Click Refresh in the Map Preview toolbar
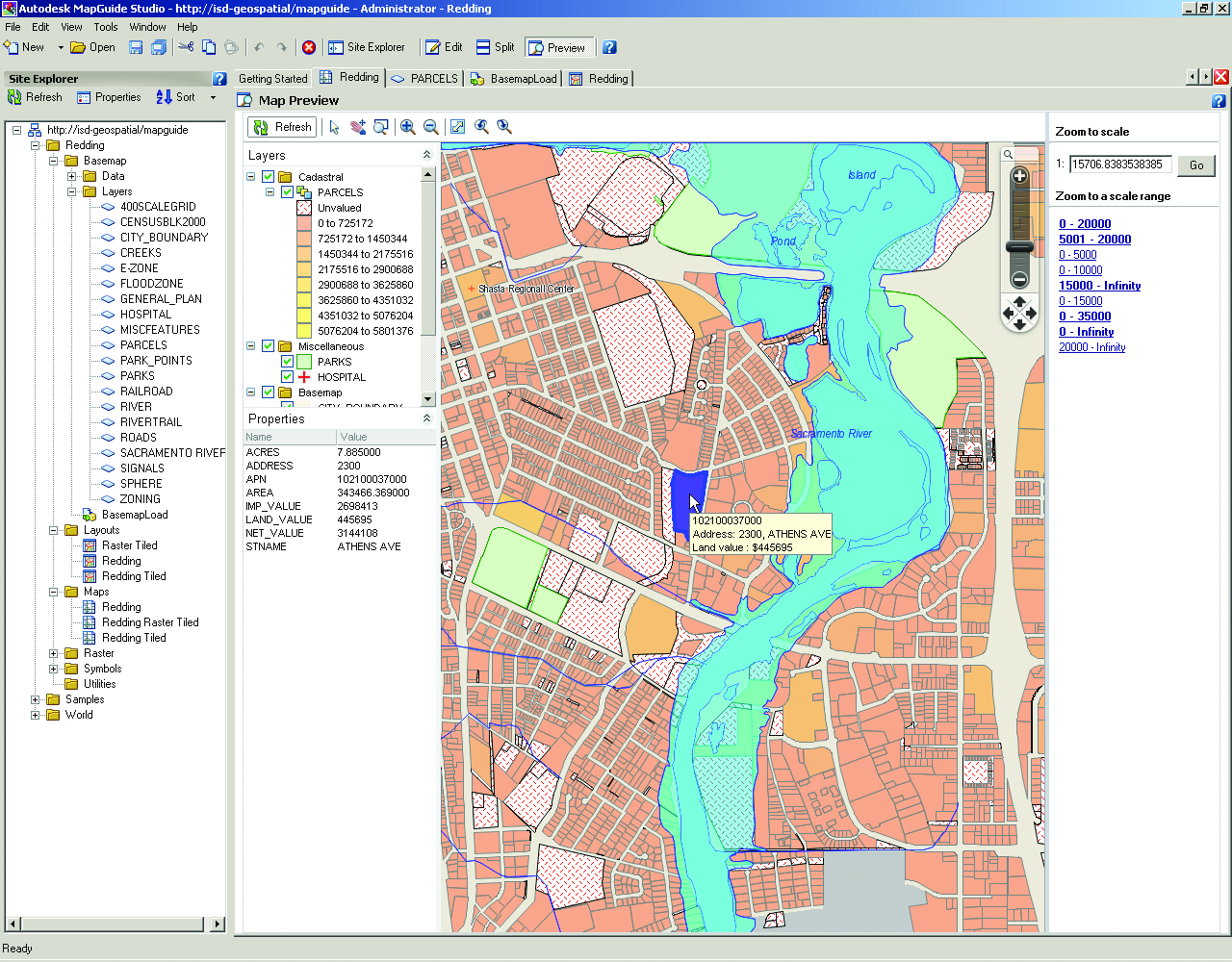1232x962 pixels. (x=283, y=127)
